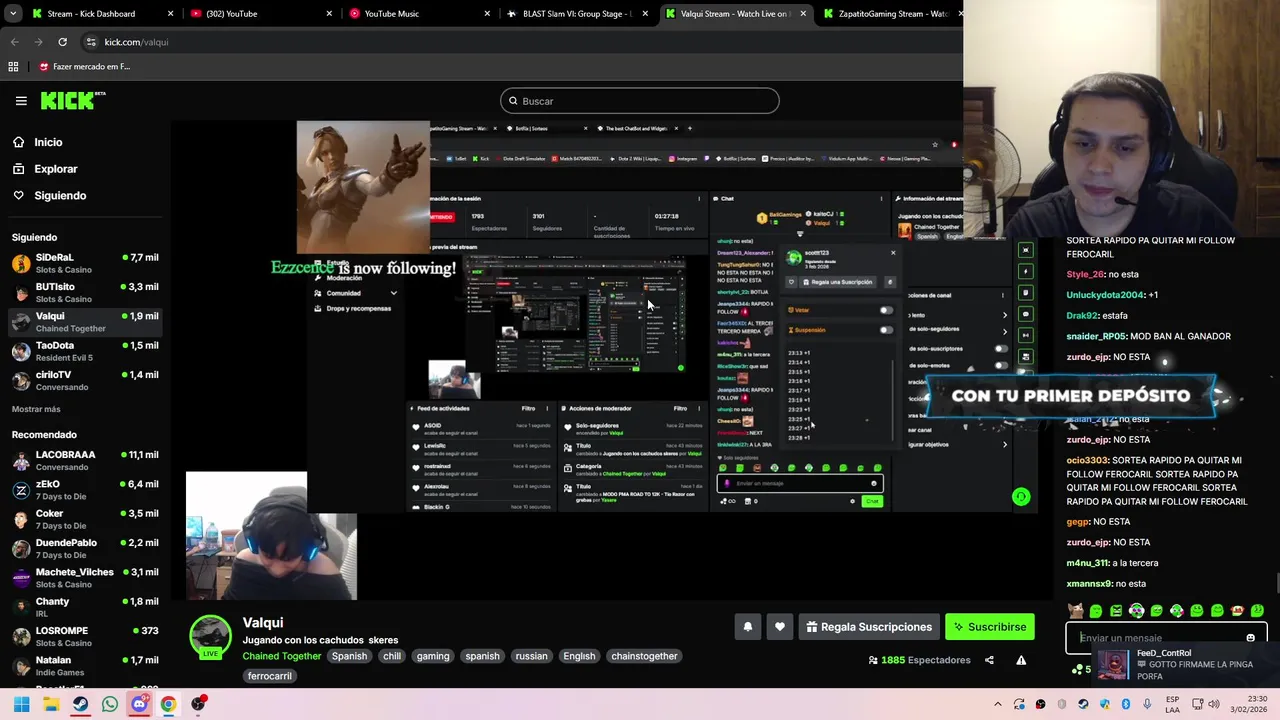Click the gaming tag

[433, 656]
